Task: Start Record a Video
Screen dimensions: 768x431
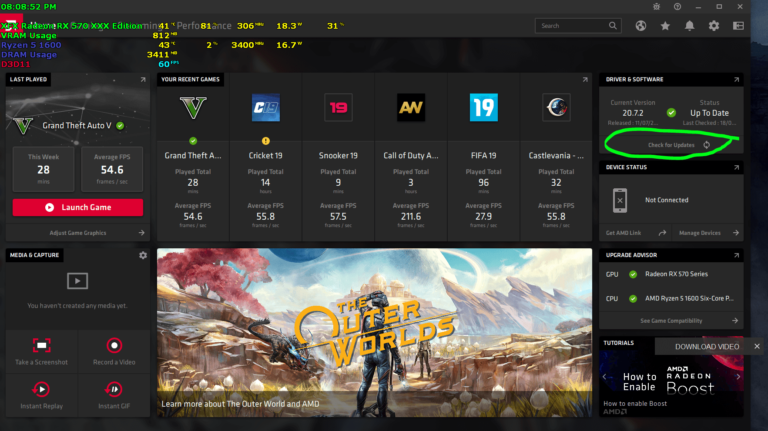Action: 114,345
